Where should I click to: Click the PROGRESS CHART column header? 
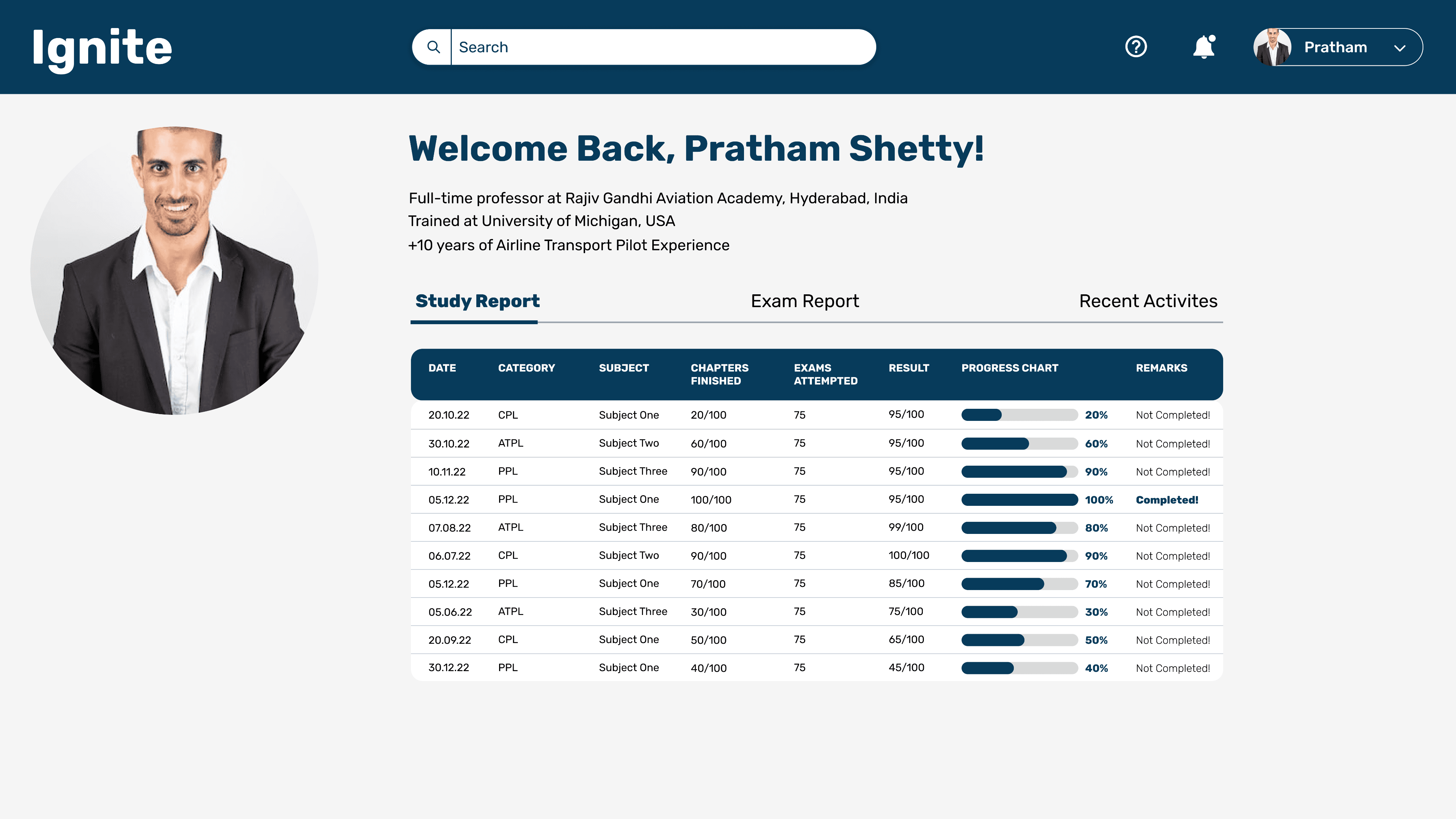pos(1010,368)
